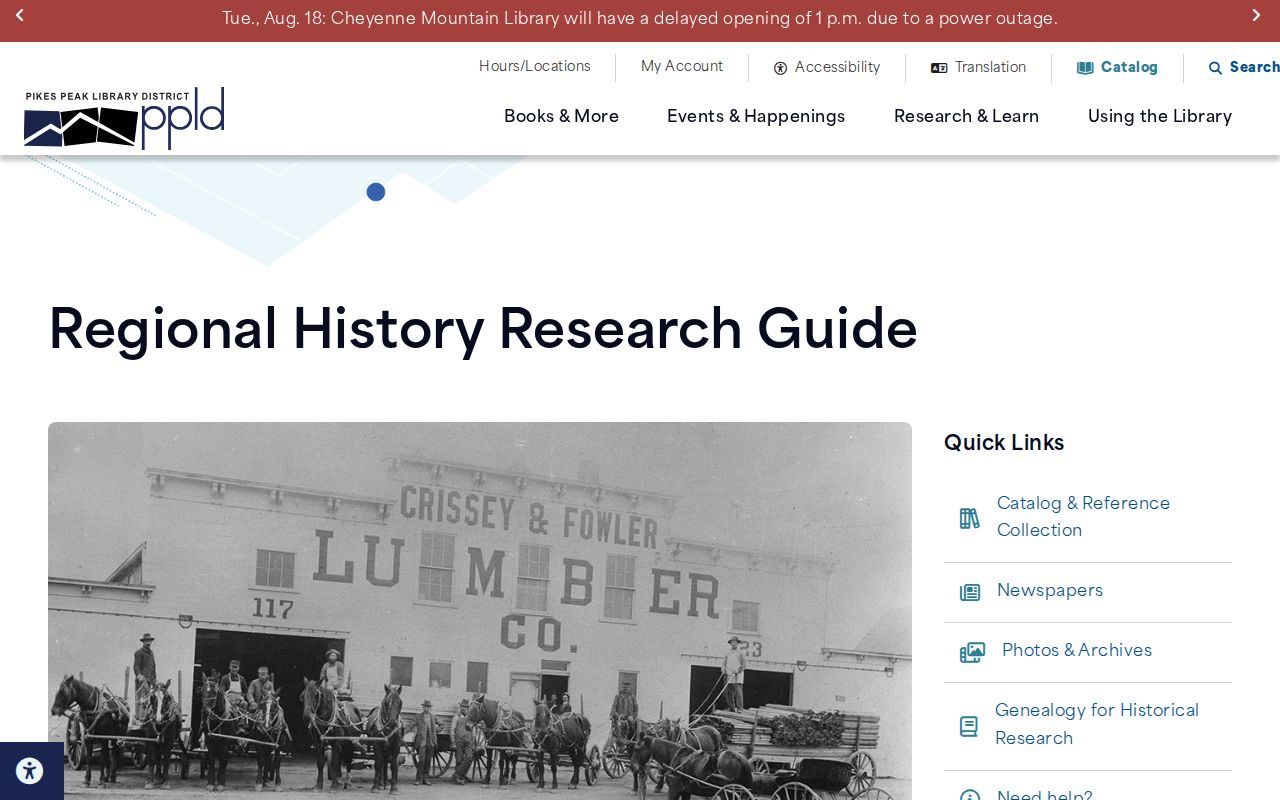1280x800 pixels.
Task: Click the Cheyenne Mountain Library delayed opening alert
Action: [x=640, y=18]
